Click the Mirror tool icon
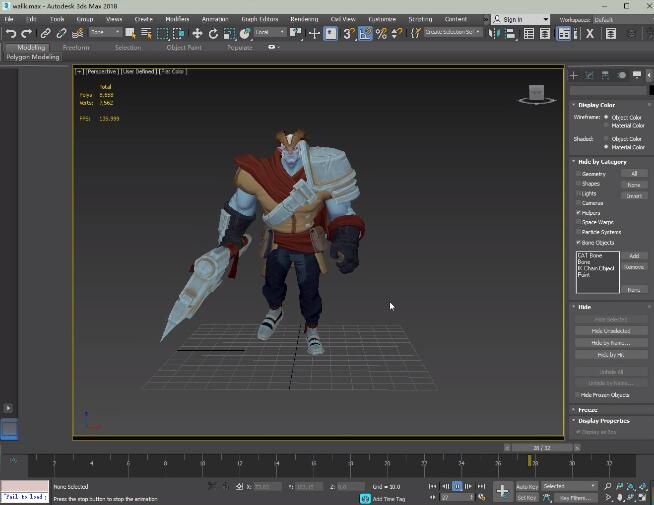654x505 pixels. tap(494, 33)
